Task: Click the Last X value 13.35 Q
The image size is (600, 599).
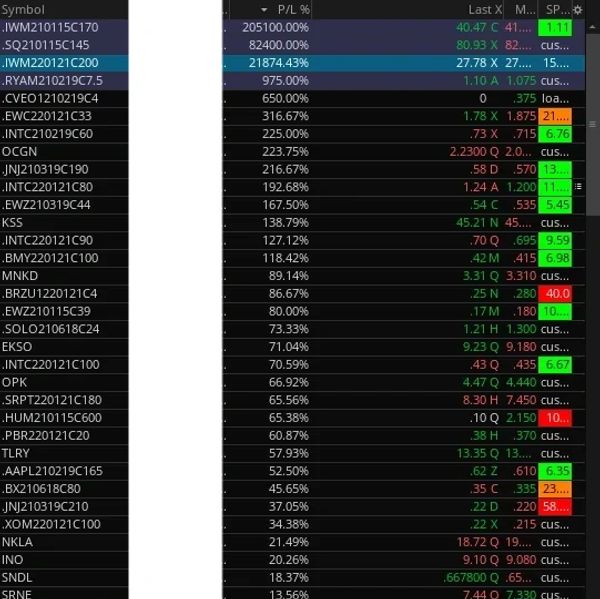Action: [x=478, y=453]
